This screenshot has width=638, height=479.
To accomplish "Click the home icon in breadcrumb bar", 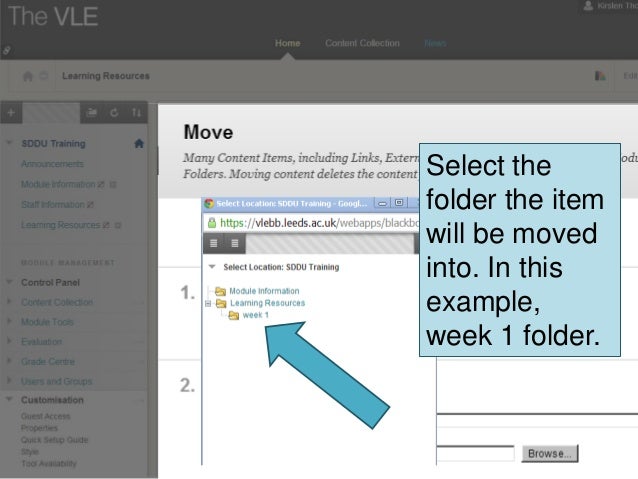I will coord(28,76).
